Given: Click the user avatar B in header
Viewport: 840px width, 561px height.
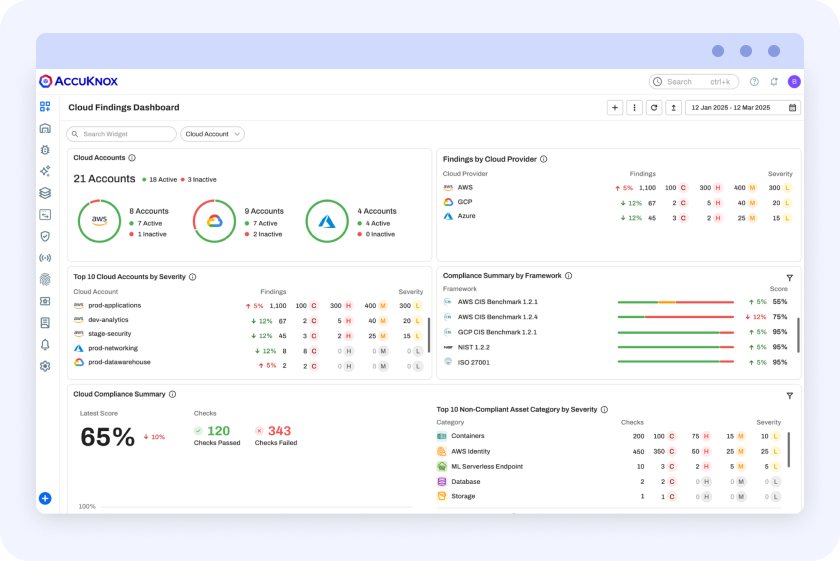Looking at the screenshot, I should pyautogui.click(x=794, y=82).
